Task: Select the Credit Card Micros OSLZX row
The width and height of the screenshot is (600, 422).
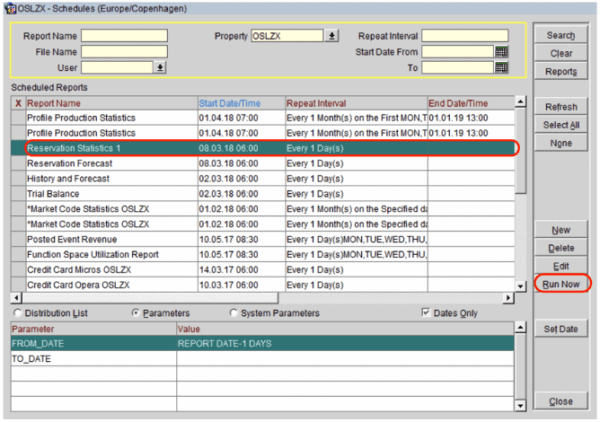Action: pyautogui.click(x=263, y=270)
